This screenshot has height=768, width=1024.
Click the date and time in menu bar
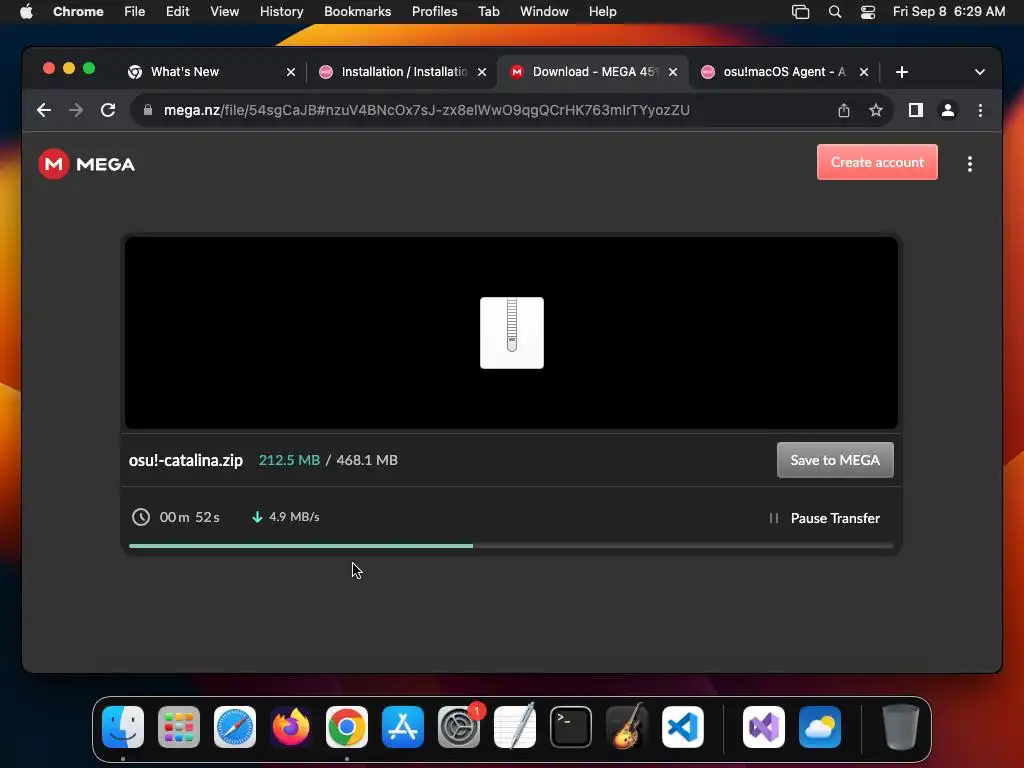point(949,12)
